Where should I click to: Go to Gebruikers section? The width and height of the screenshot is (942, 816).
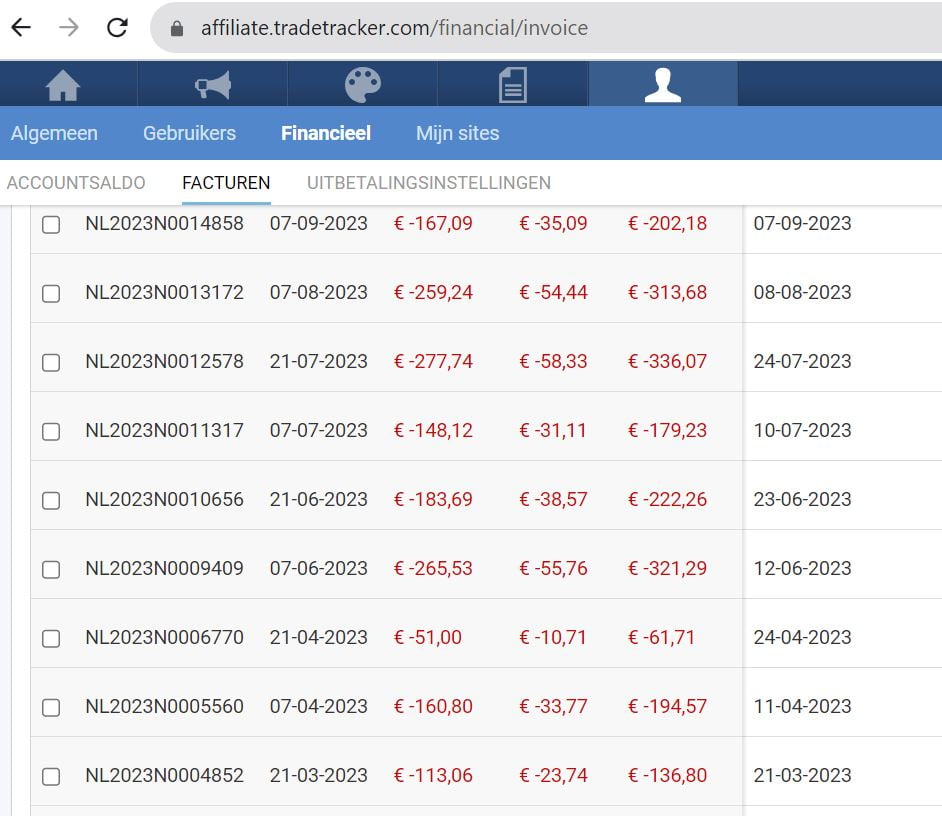click(x=189, y=133)
